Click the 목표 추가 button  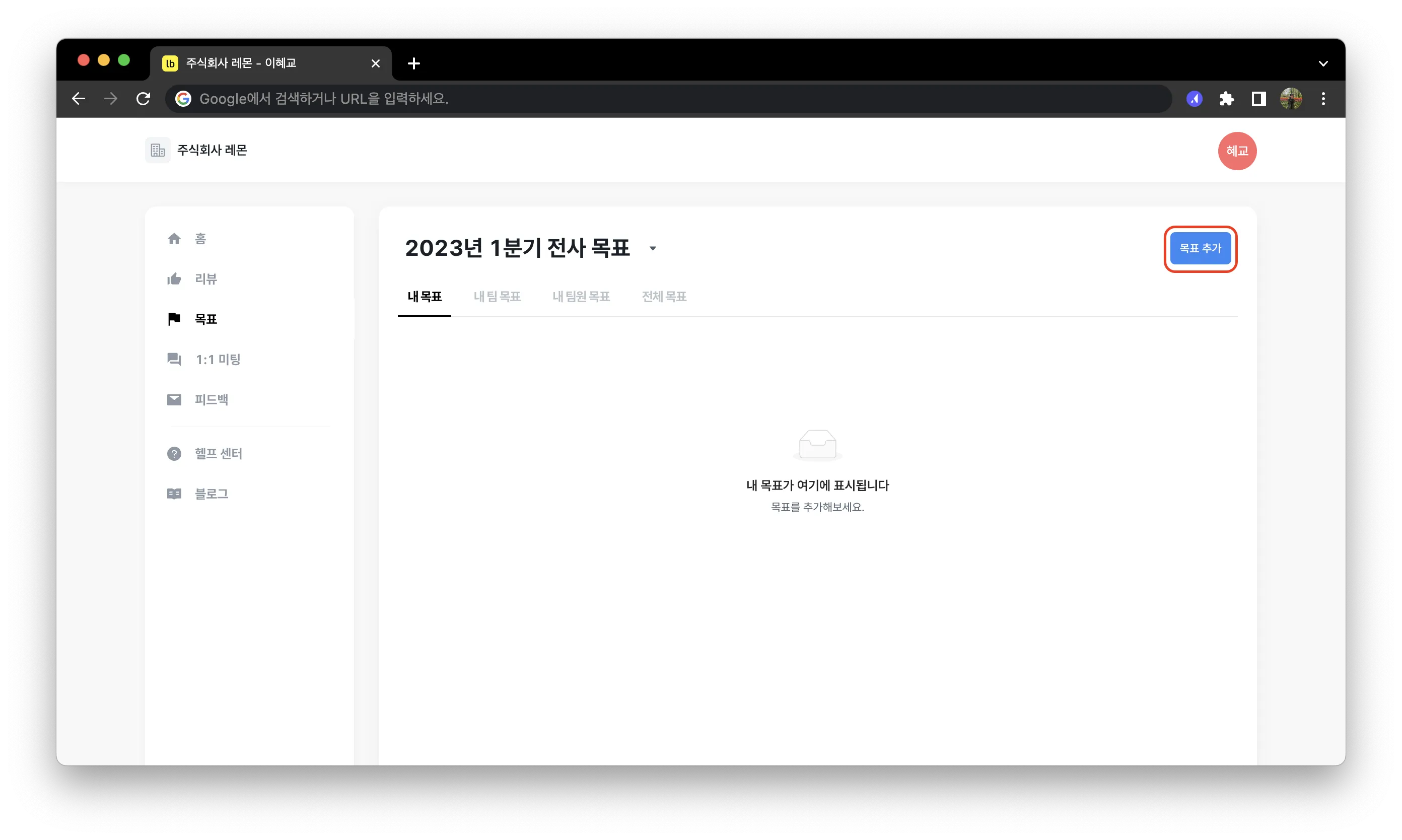1200,248
